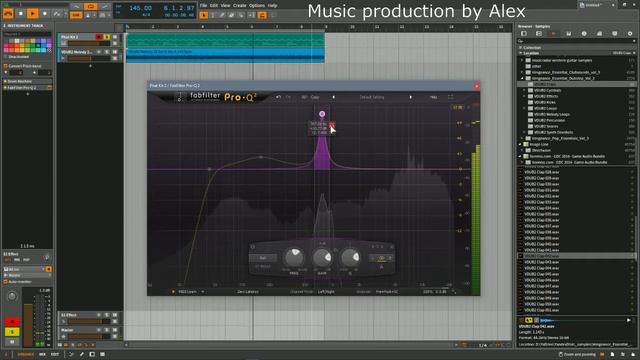Toggle the Convert Pitch-bend checkbox
Viewport: 640px width, 360px height.
6,66
